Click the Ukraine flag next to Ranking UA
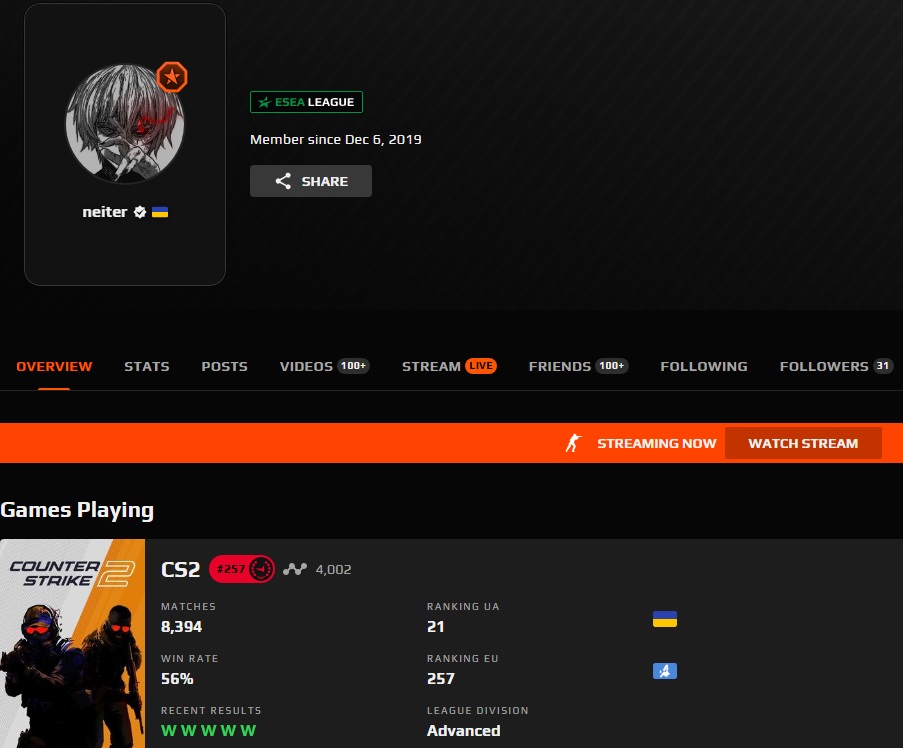Viewport: 903px width, 748px height. (665, 619)
